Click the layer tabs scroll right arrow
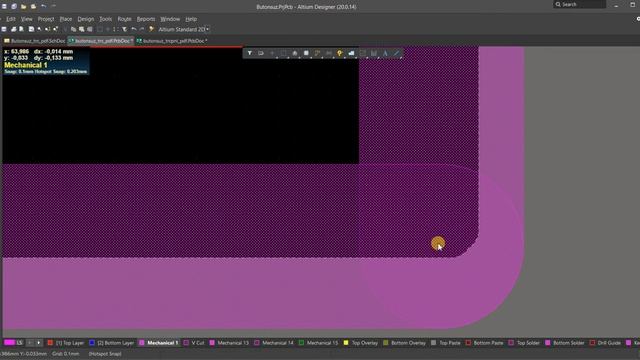The width and height of the screenshot is (640, 360). click(x=39, y=343)
